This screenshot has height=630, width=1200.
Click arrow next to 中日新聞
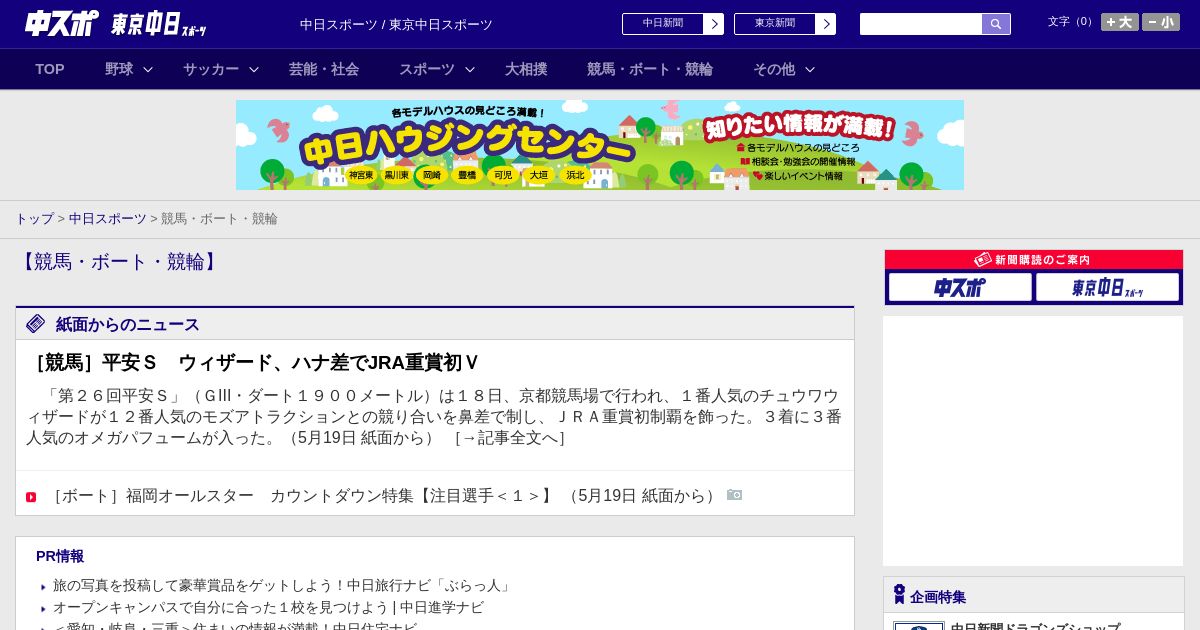[714, 24]
